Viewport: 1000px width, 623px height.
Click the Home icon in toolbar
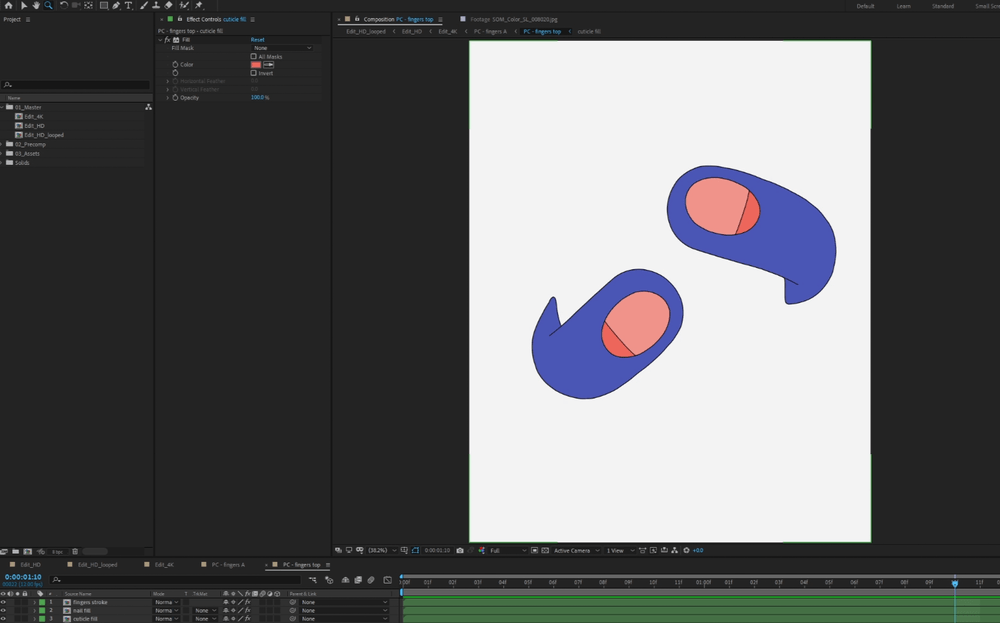(8, 5)
